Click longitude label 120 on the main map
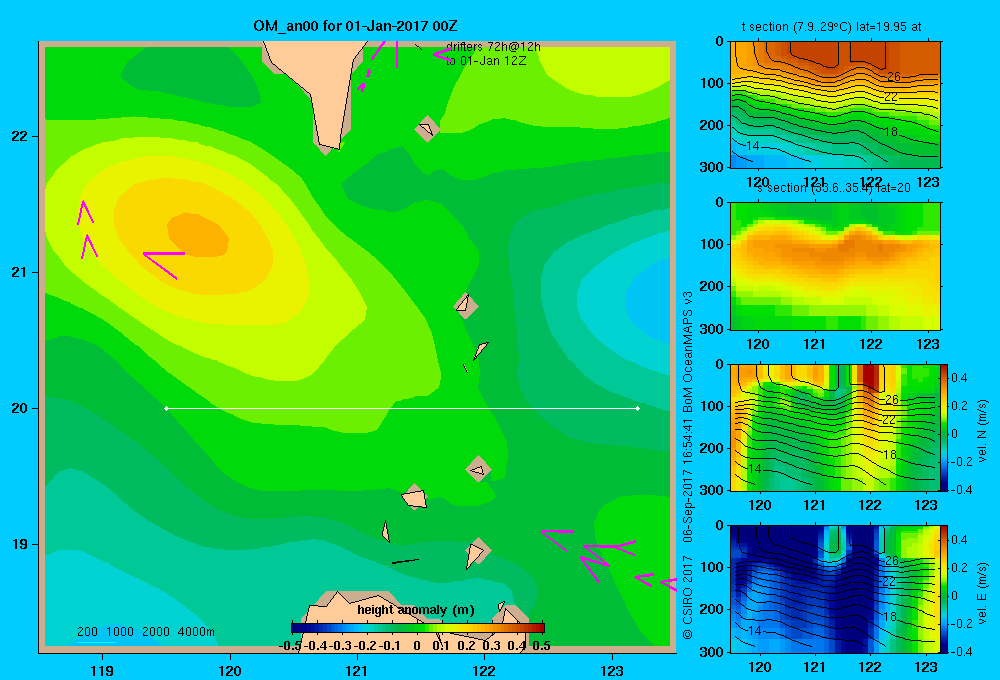 pos(230,670)
